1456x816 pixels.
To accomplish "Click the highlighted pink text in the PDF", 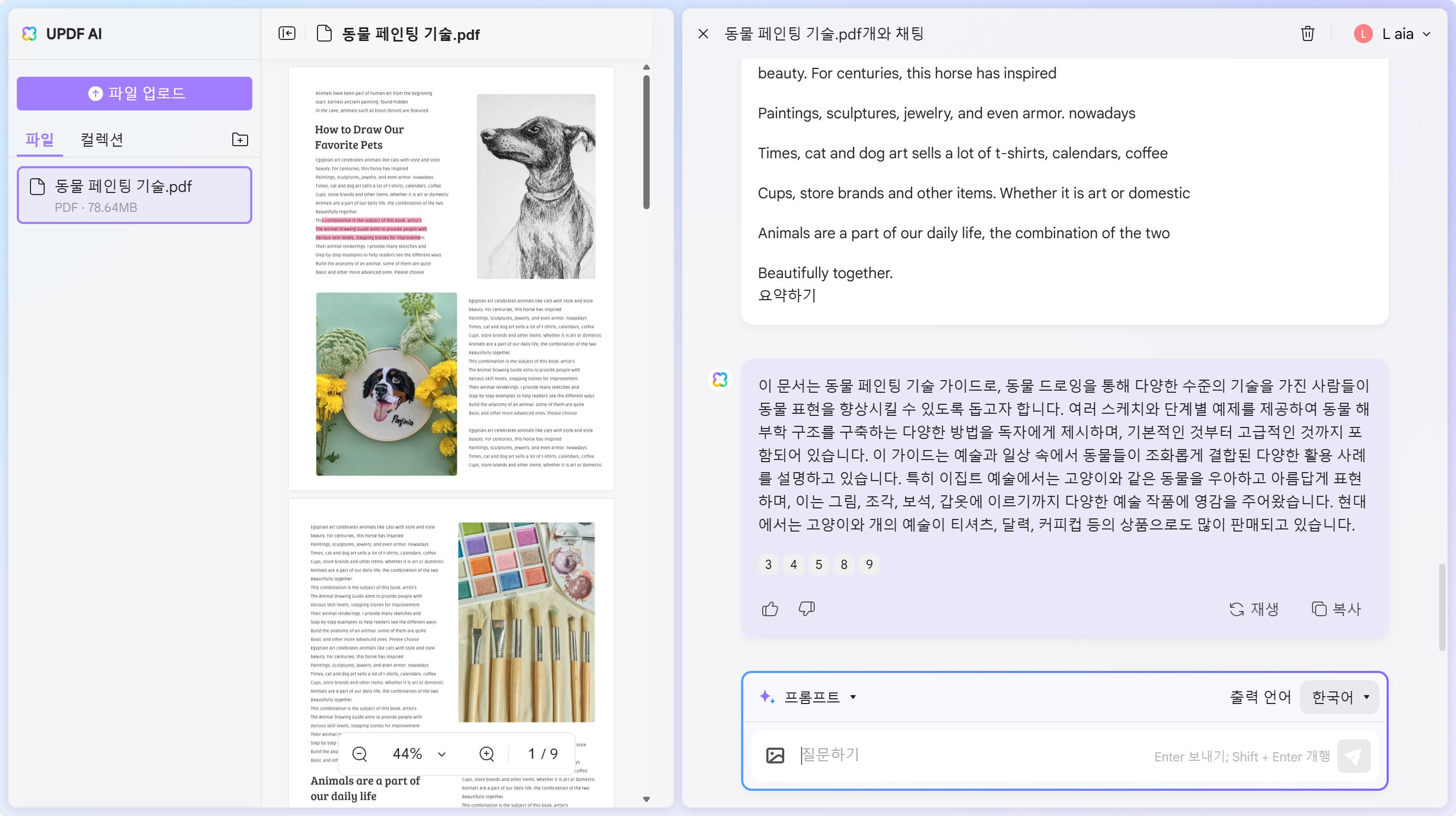I will [x=371, y=229].
